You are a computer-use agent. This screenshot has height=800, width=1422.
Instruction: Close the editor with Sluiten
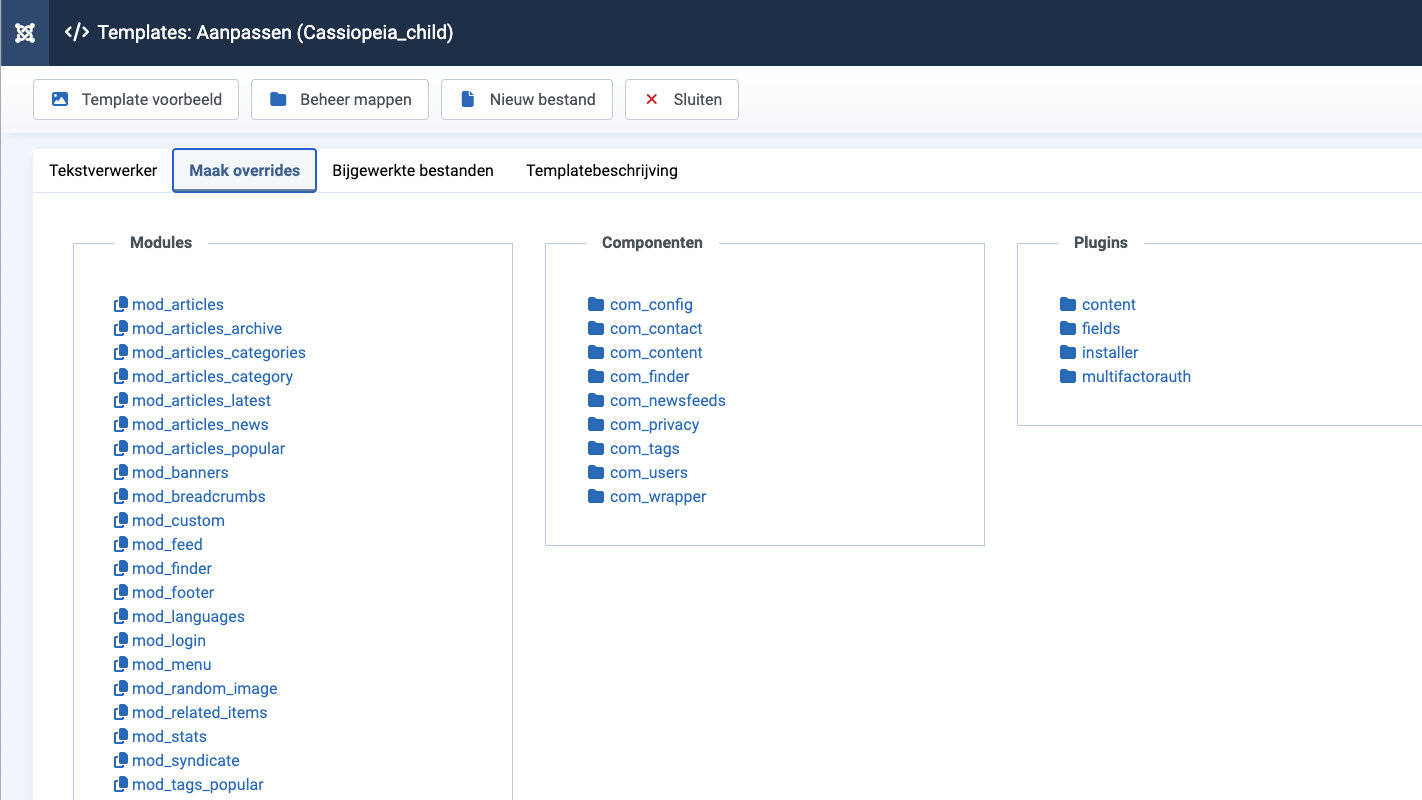[x=681, y=99]
